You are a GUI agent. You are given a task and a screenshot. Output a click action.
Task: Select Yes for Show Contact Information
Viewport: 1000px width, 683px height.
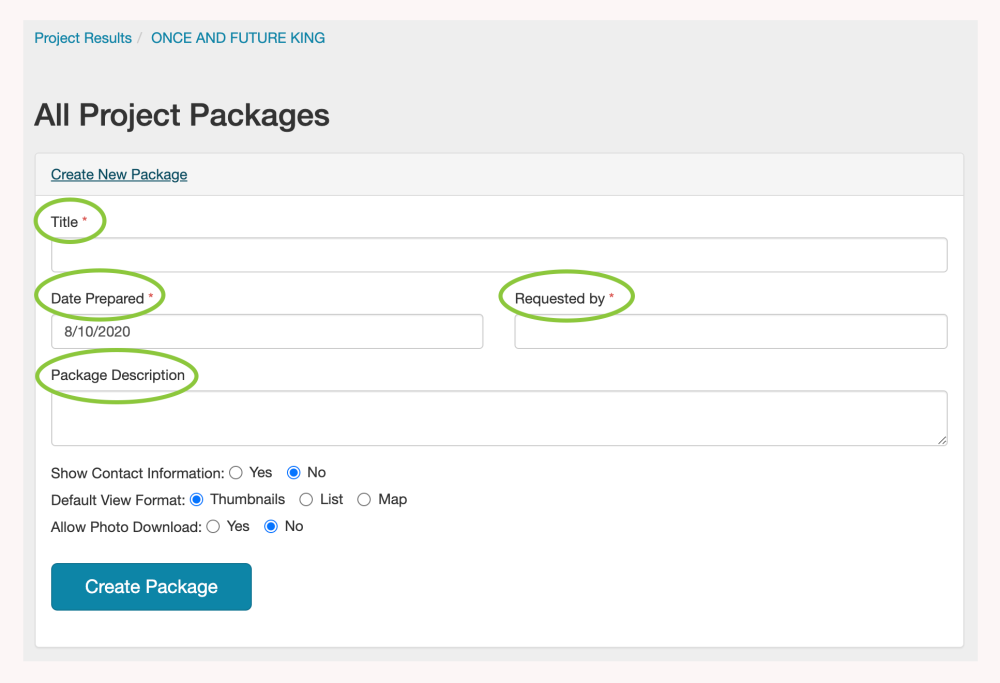[236, 473]
